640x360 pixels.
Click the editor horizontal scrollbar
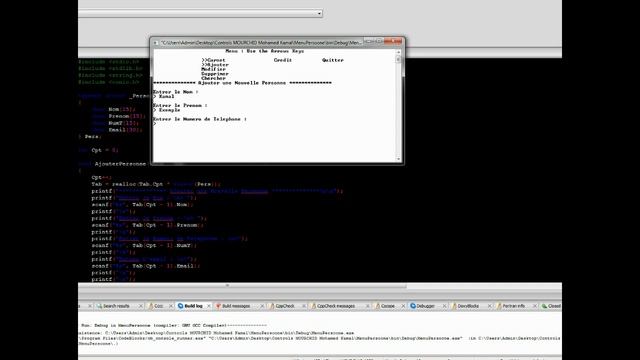click(242, 286)
